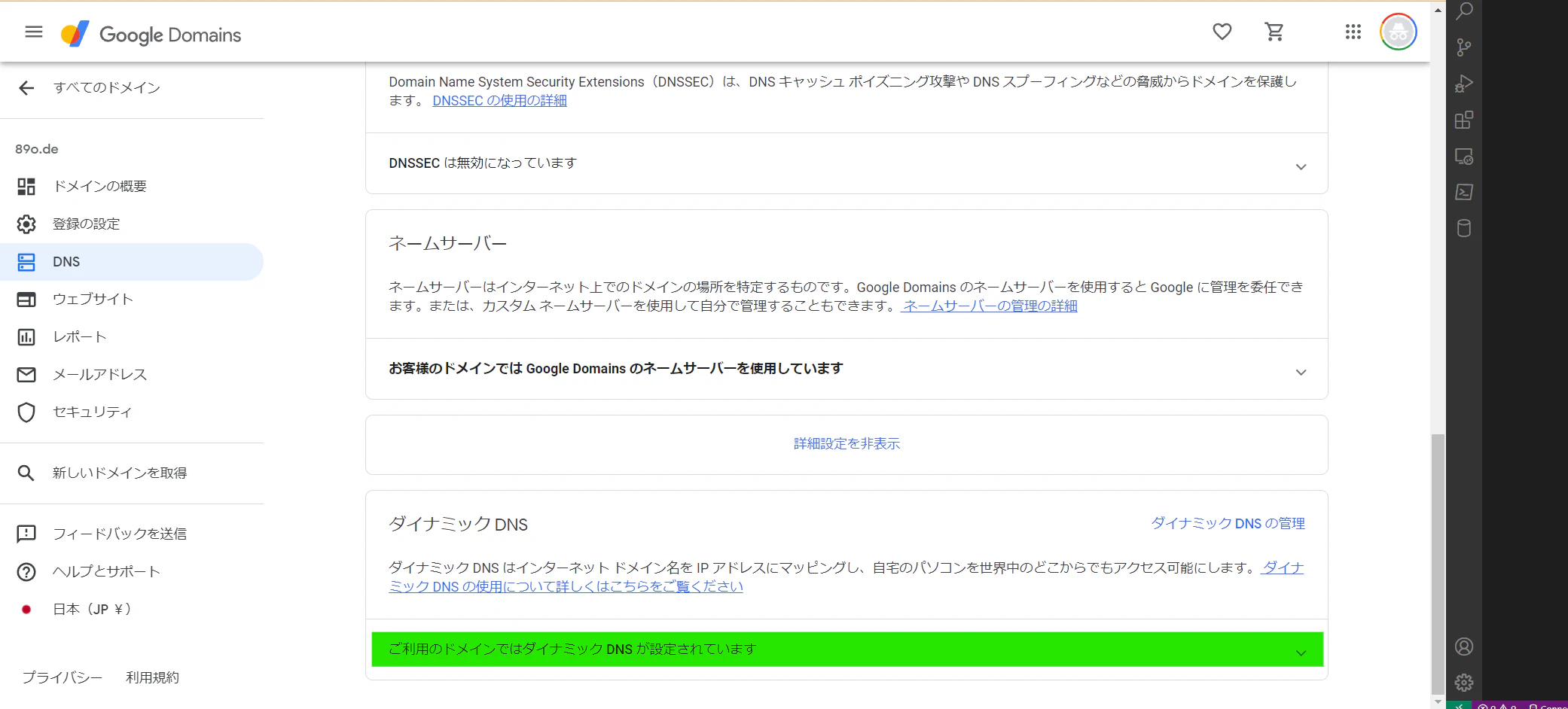Expand the green ダイナミック DNS status chevron
This screenshot has width=1568, height=709.
[1301, 653]
